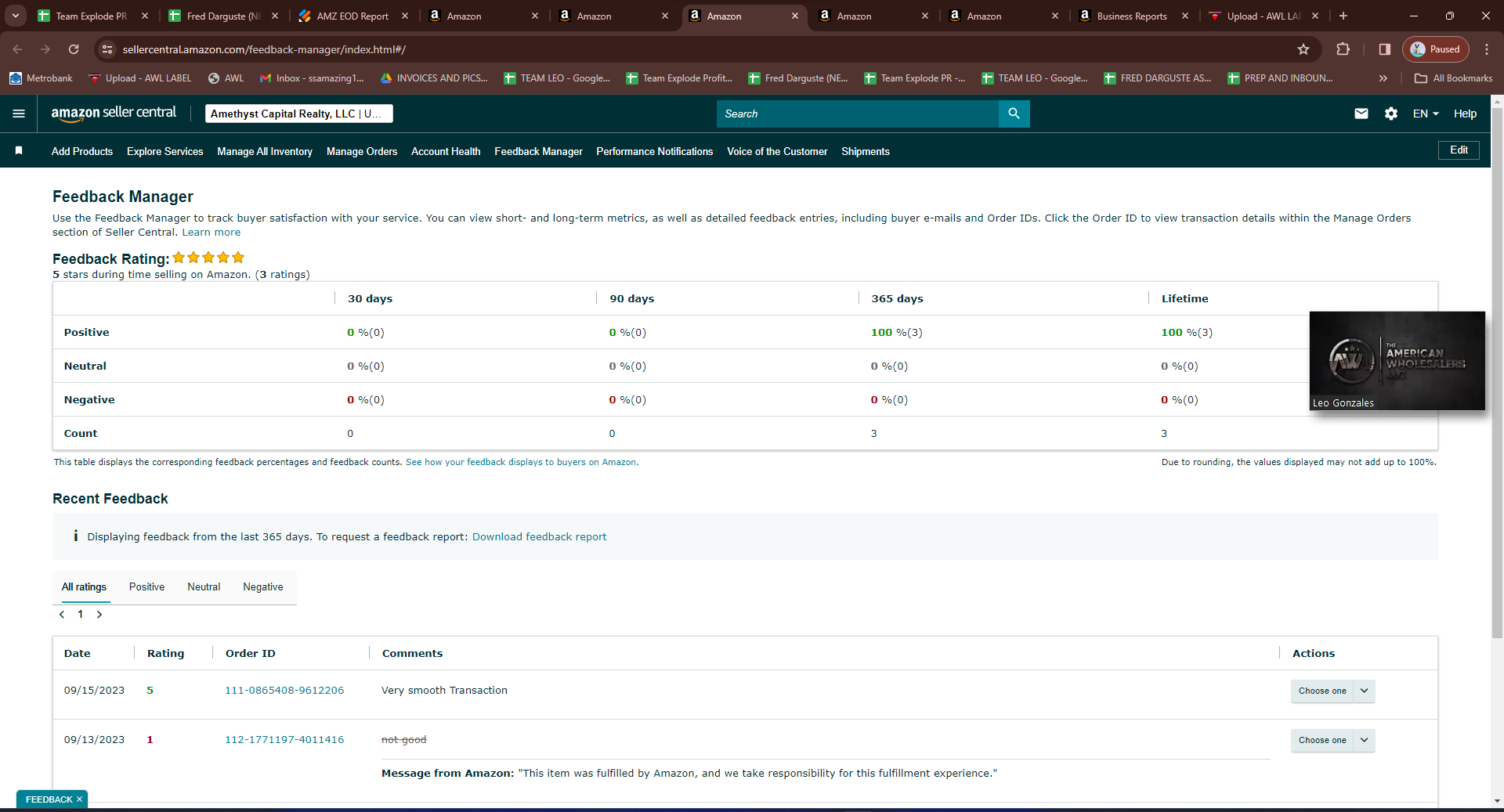Click the Leo Gonzales video thumbnail

pyautogui.click(x=1397, y=361)
